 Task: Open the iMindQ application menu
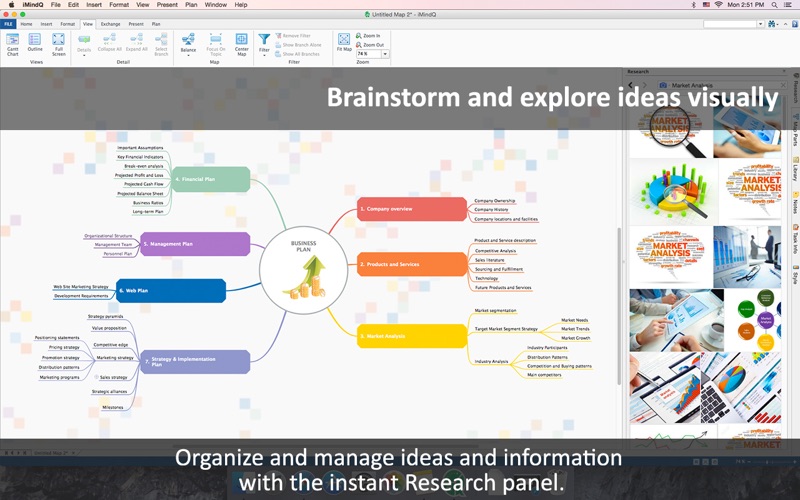[33, 5]
